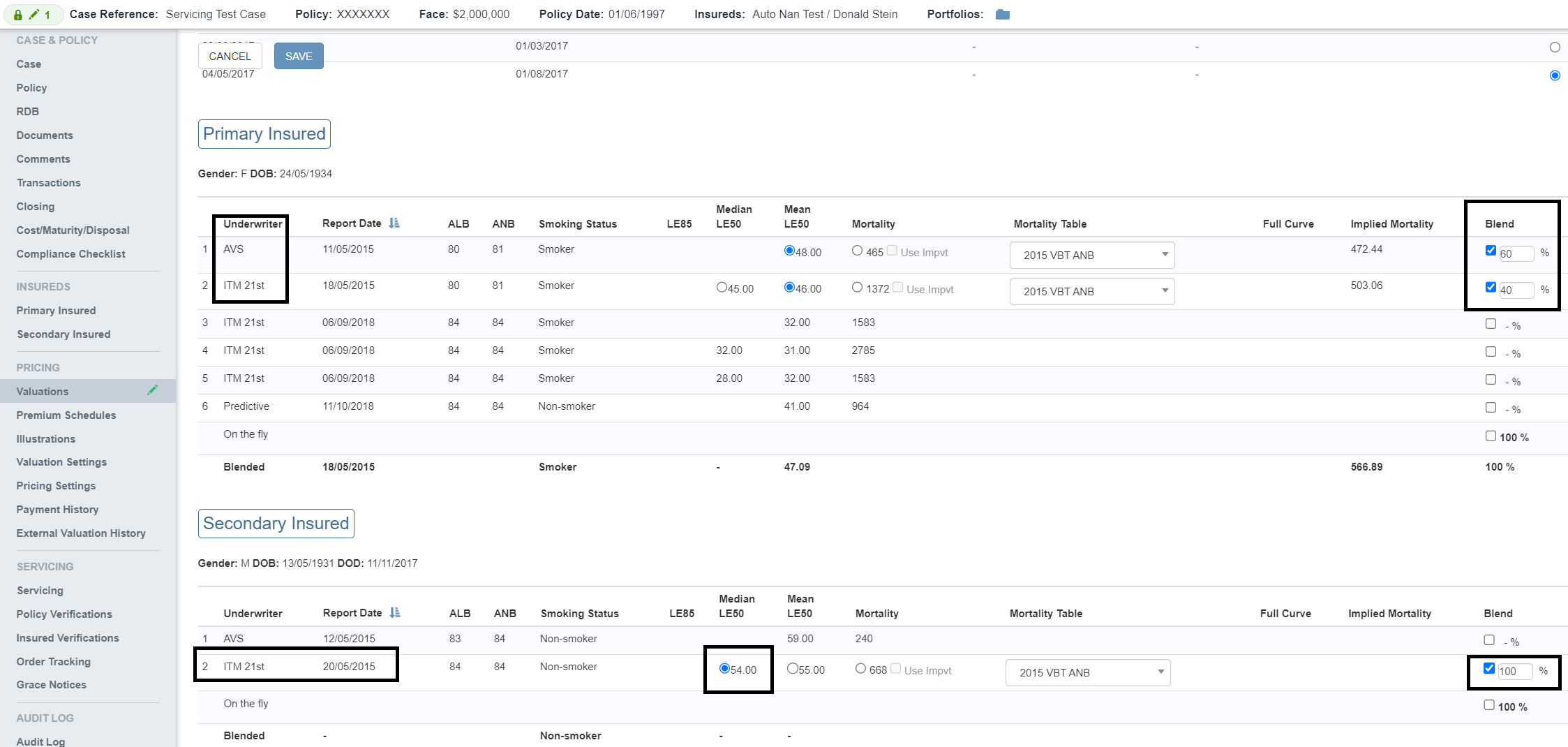Click the green pencil icon beside the lock
Image resolution: width=1568 pixels, height=747 pixels.
33,14
